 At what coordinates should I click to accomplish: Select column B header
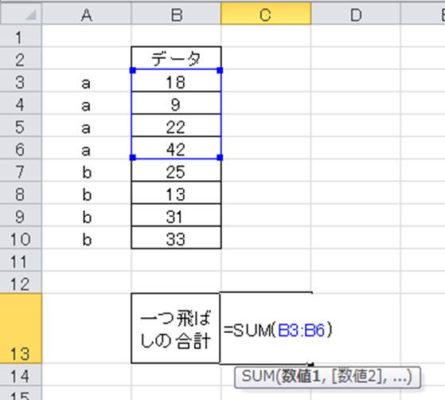coord(176,15)
